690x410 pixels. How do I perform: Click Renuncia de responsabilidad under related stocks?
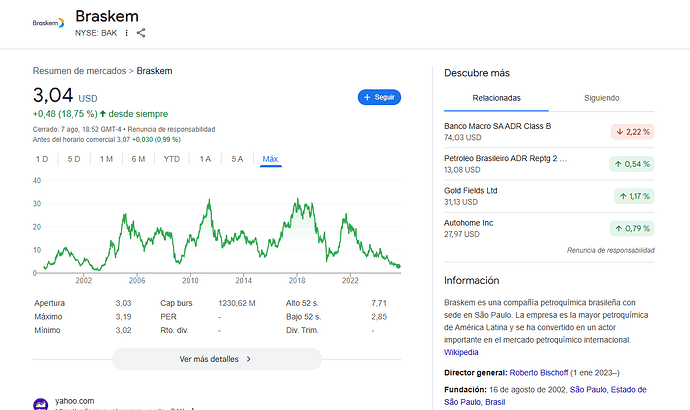(610, 250)
